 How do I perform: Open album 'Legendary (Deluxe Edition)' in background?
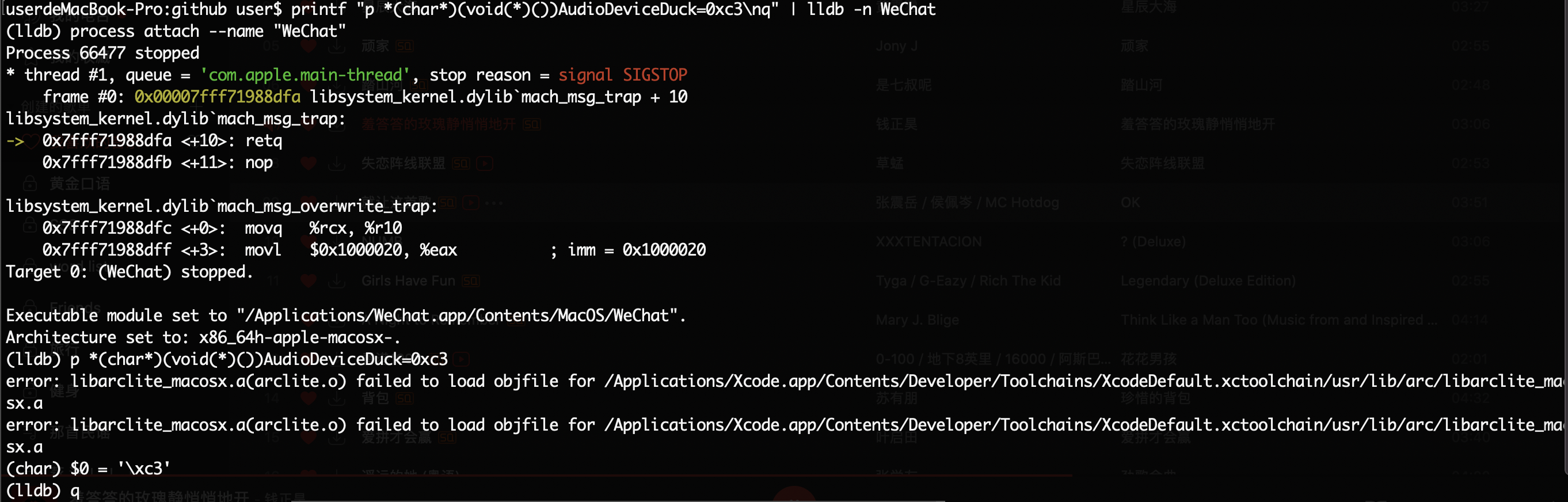(x=1208, y=281)
